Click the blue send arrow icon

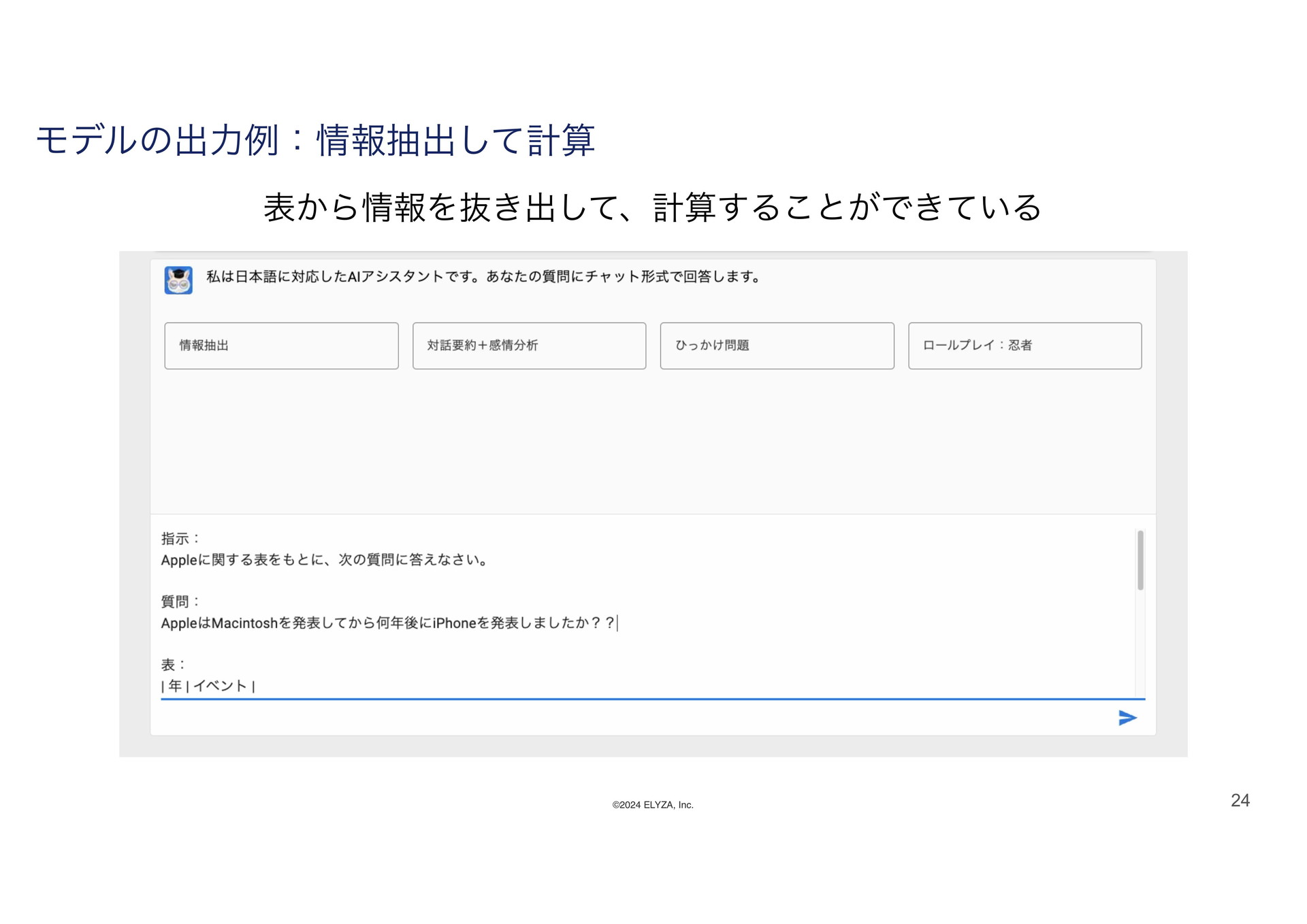(1127, 718)
